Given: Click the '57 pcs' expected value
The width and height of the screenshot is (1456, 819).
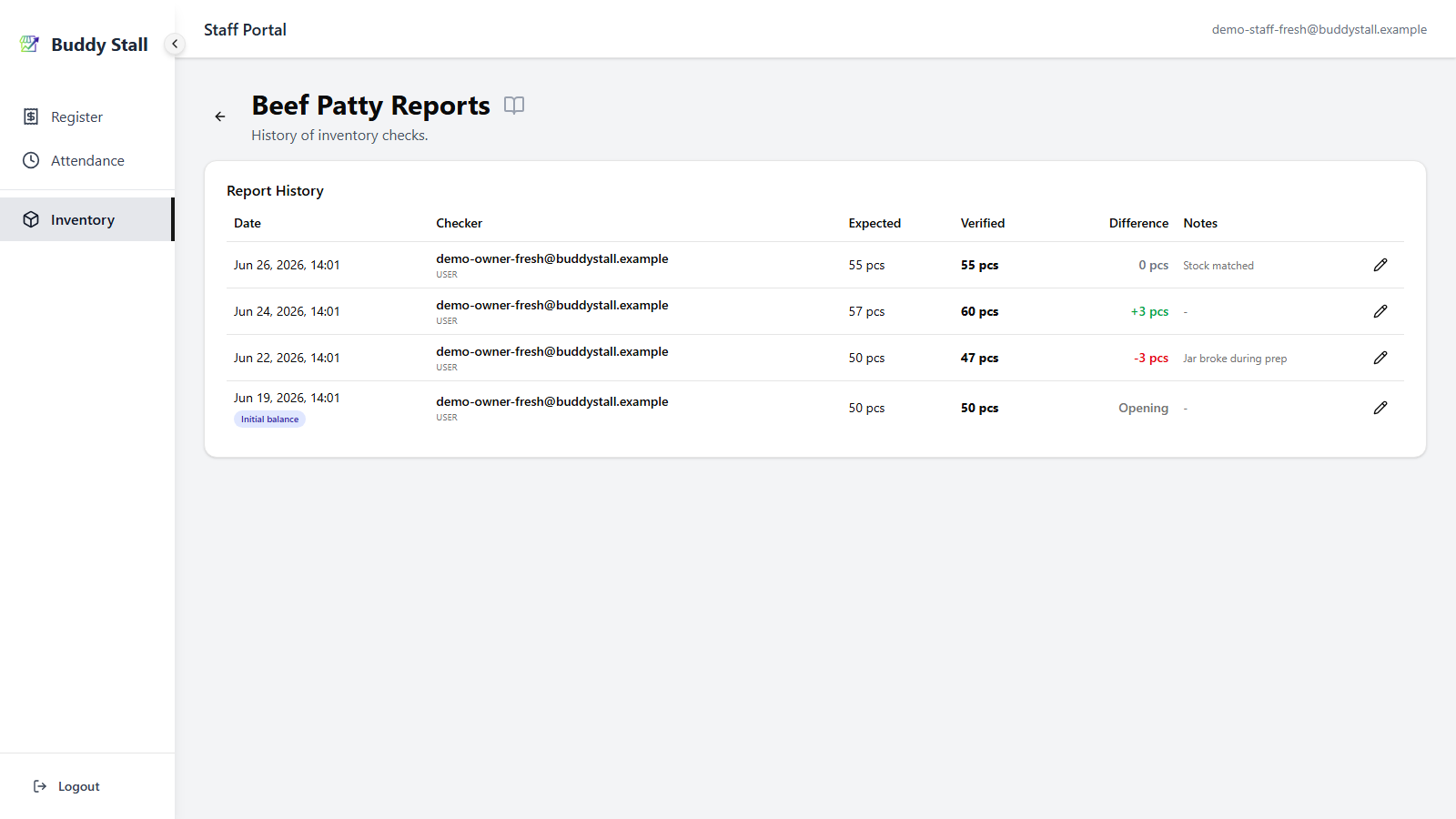Looking at the screenshot, I should click(866, 311).
